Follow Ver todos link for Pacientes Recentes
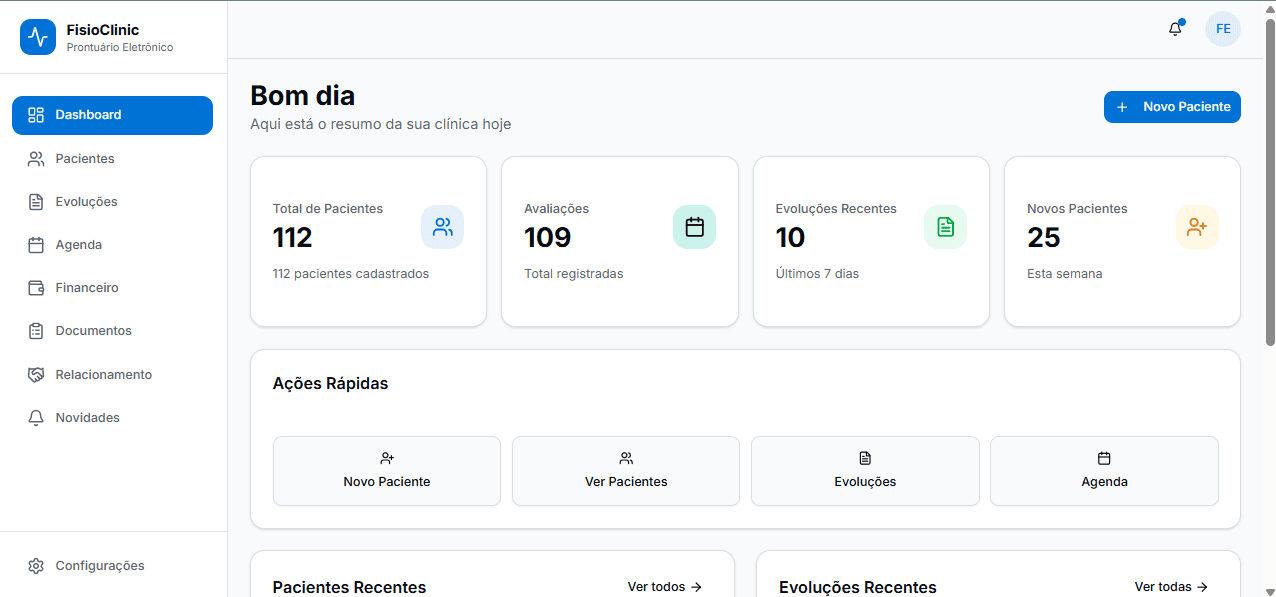Screen dimensions: 1276x597 [665, 587]
